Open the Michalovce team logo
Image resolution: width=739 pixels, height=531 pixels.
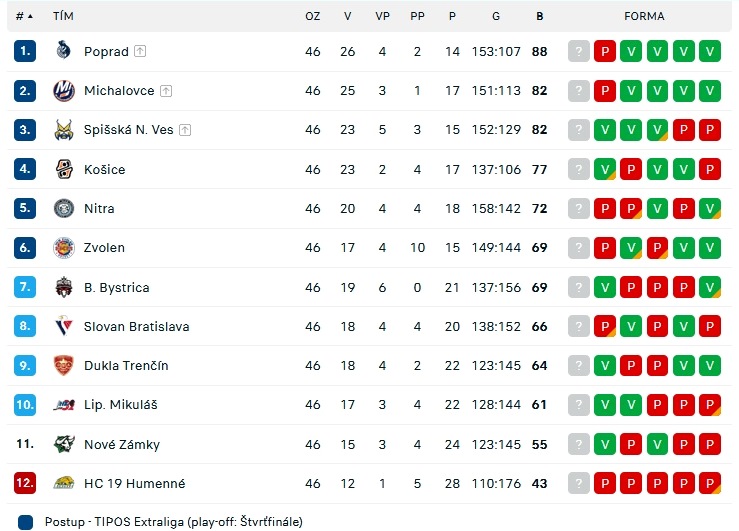pos(63,90)
